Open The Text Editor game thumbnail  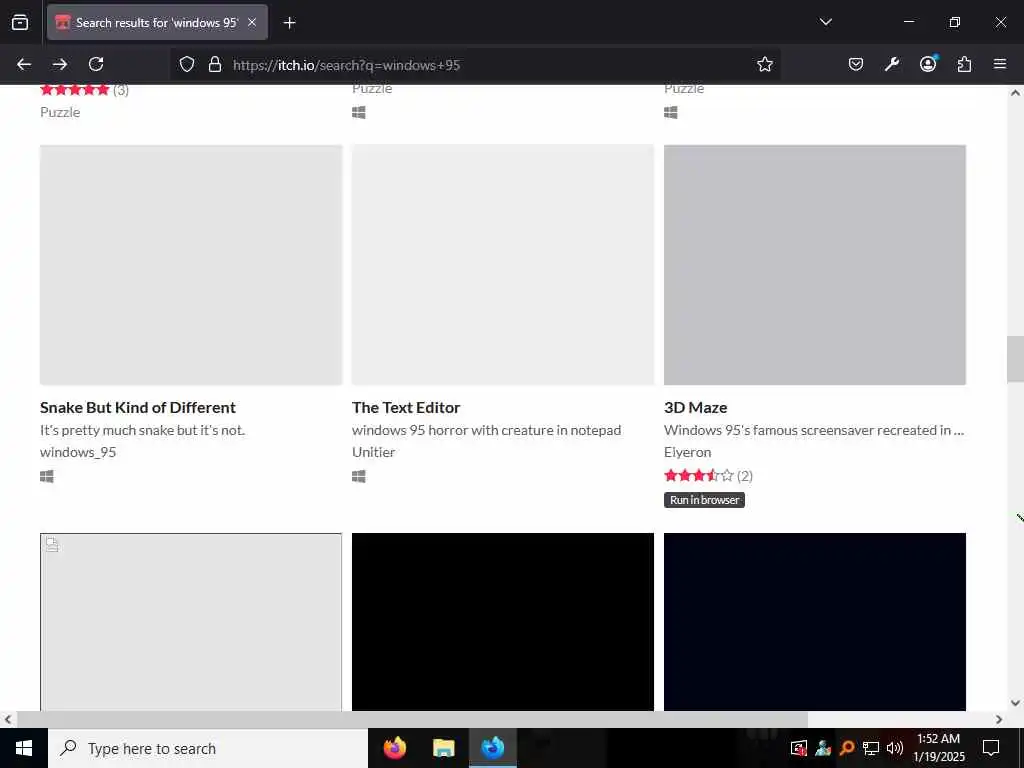(503, 264)
